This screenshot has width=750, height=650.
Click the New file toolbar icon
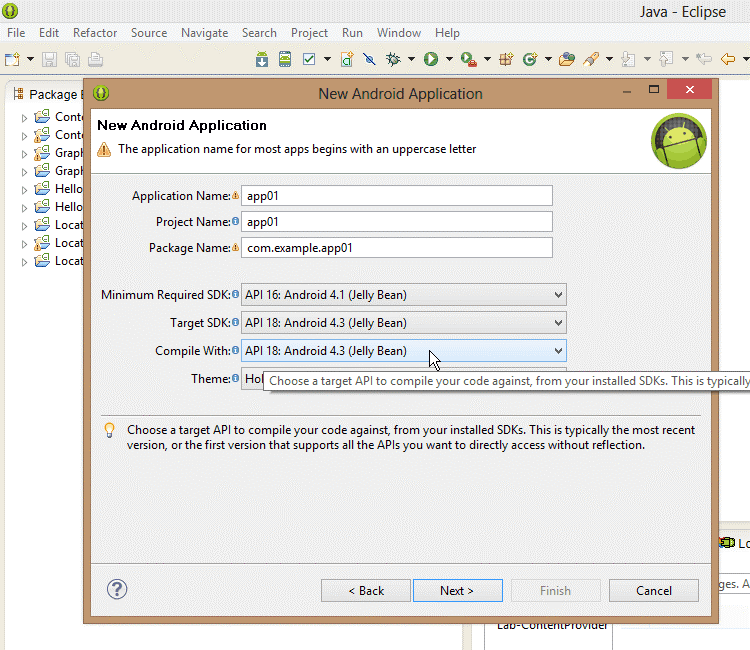13,60
